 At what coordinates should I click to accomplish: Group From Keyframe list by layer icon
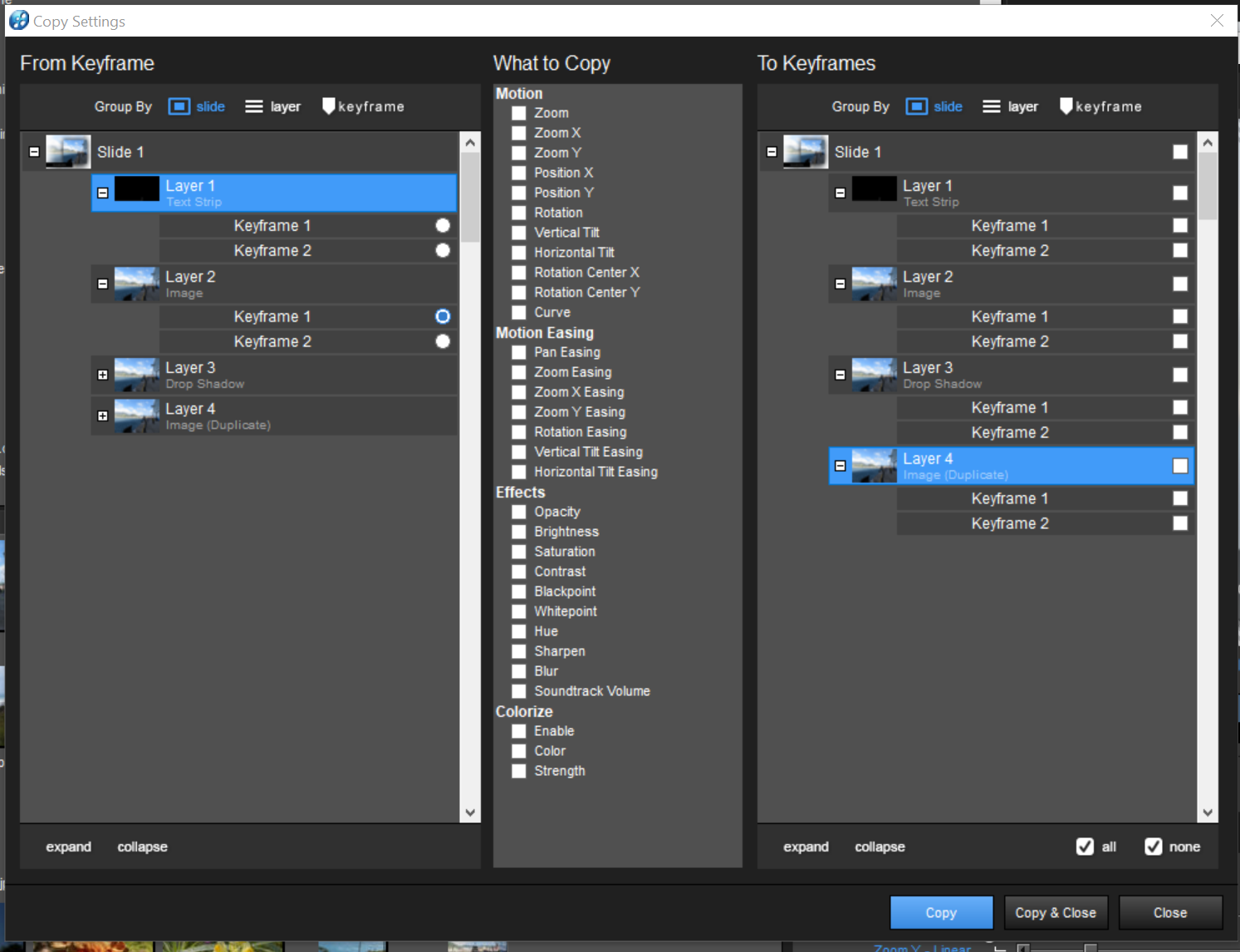click(254, 106)
